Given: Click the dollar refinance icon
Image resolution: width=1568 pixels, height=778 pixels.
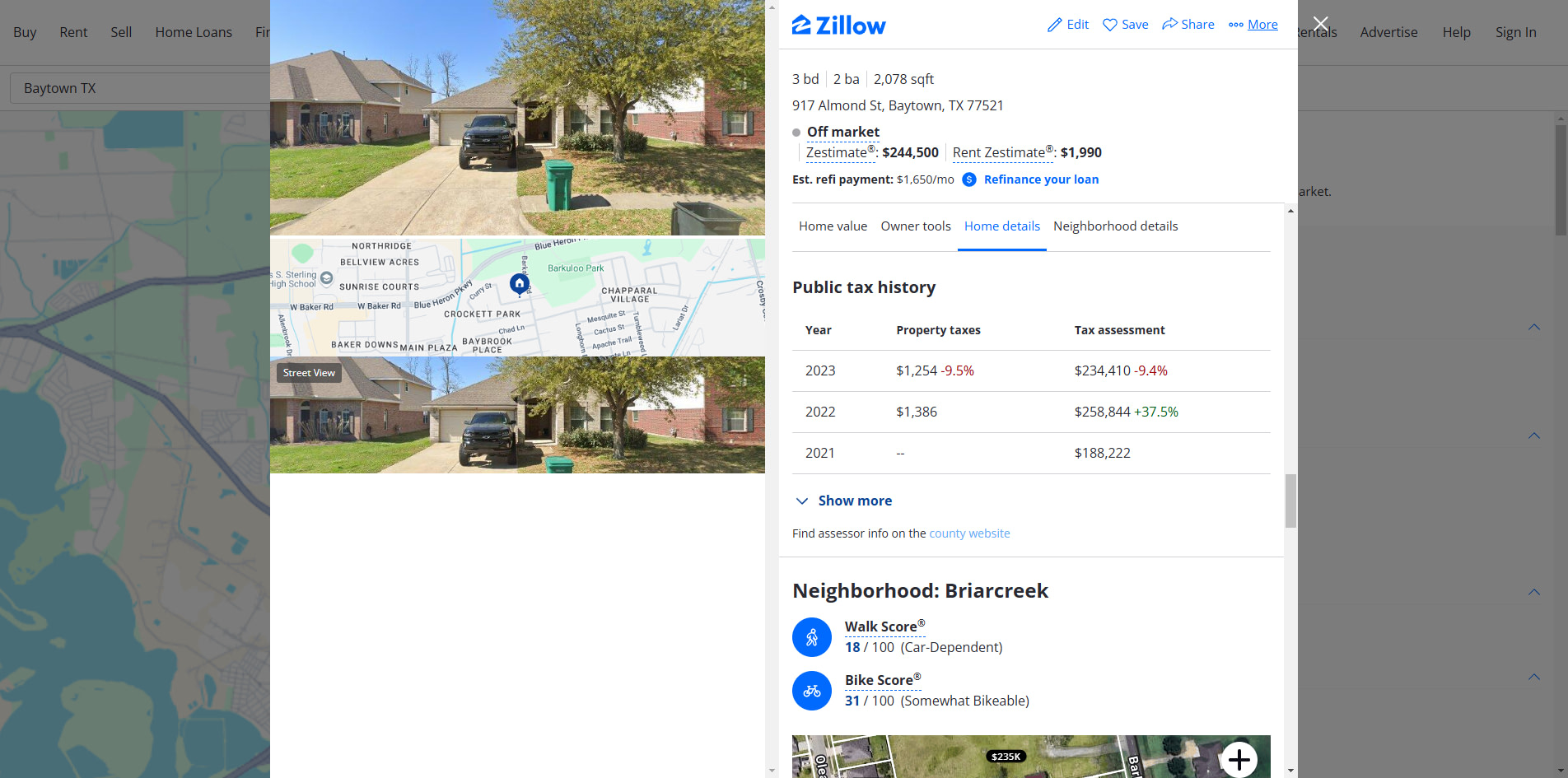Looking at the screenshot, I should (969, 179).
